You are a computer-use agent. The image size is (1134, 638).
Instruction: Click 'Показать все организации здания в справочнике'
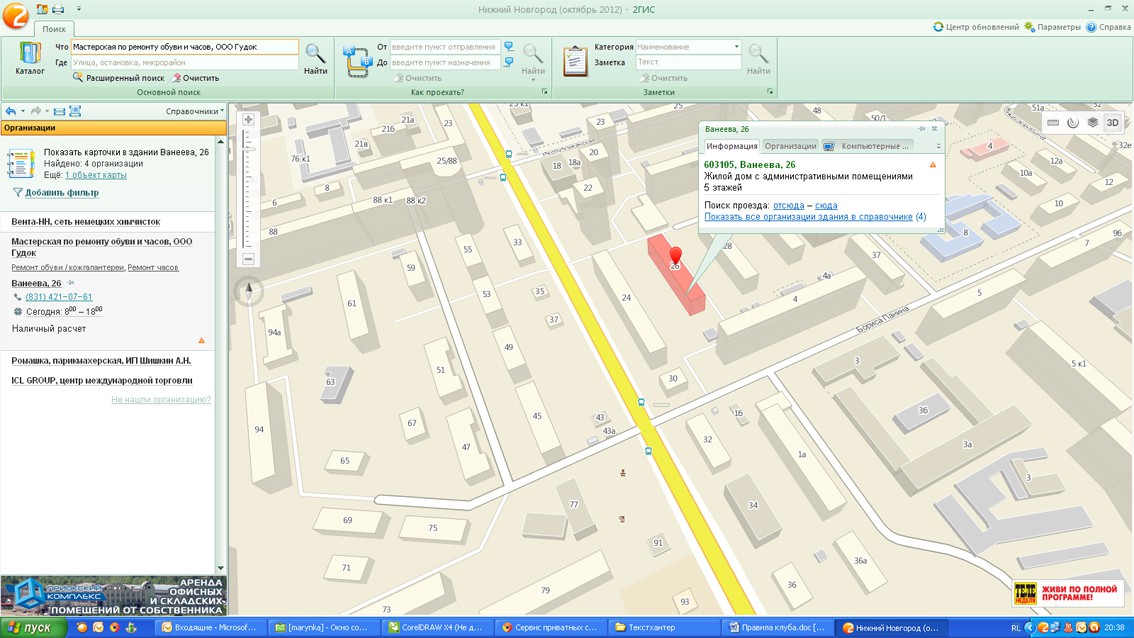point(808,217)
